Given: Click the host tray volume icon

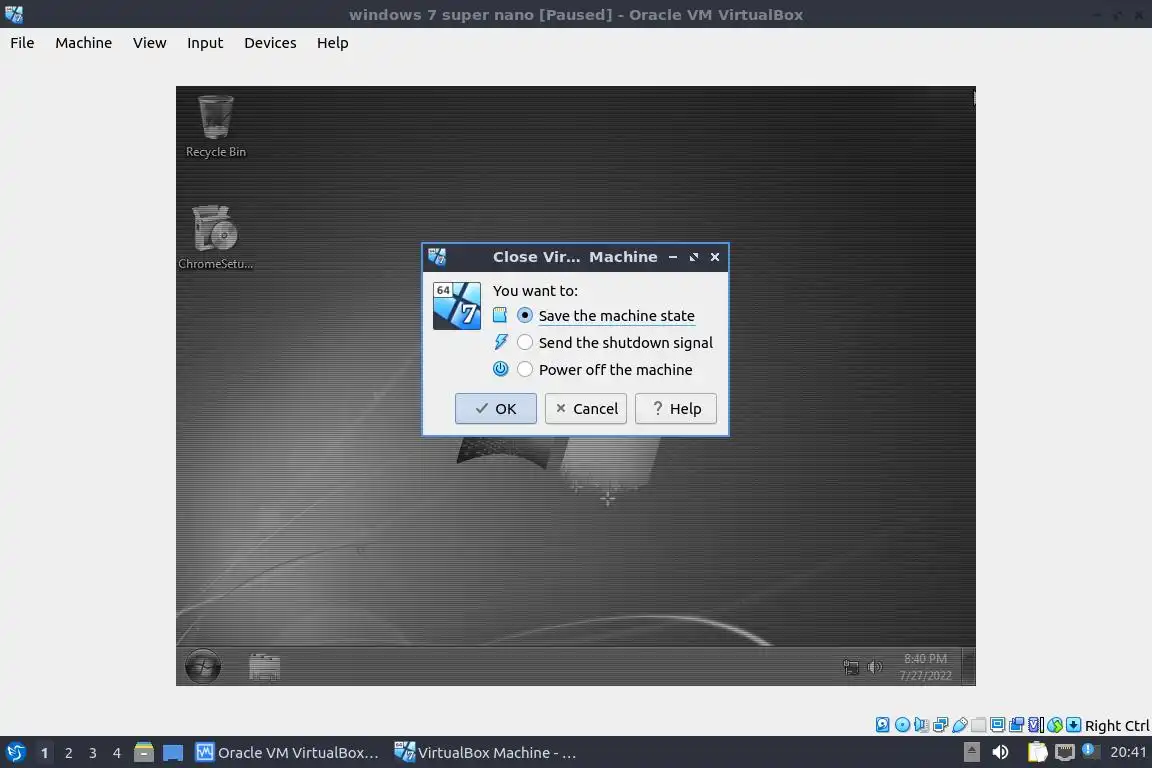Looking at the screenshot, I should pyautogui.click(x=1000, y=752).
